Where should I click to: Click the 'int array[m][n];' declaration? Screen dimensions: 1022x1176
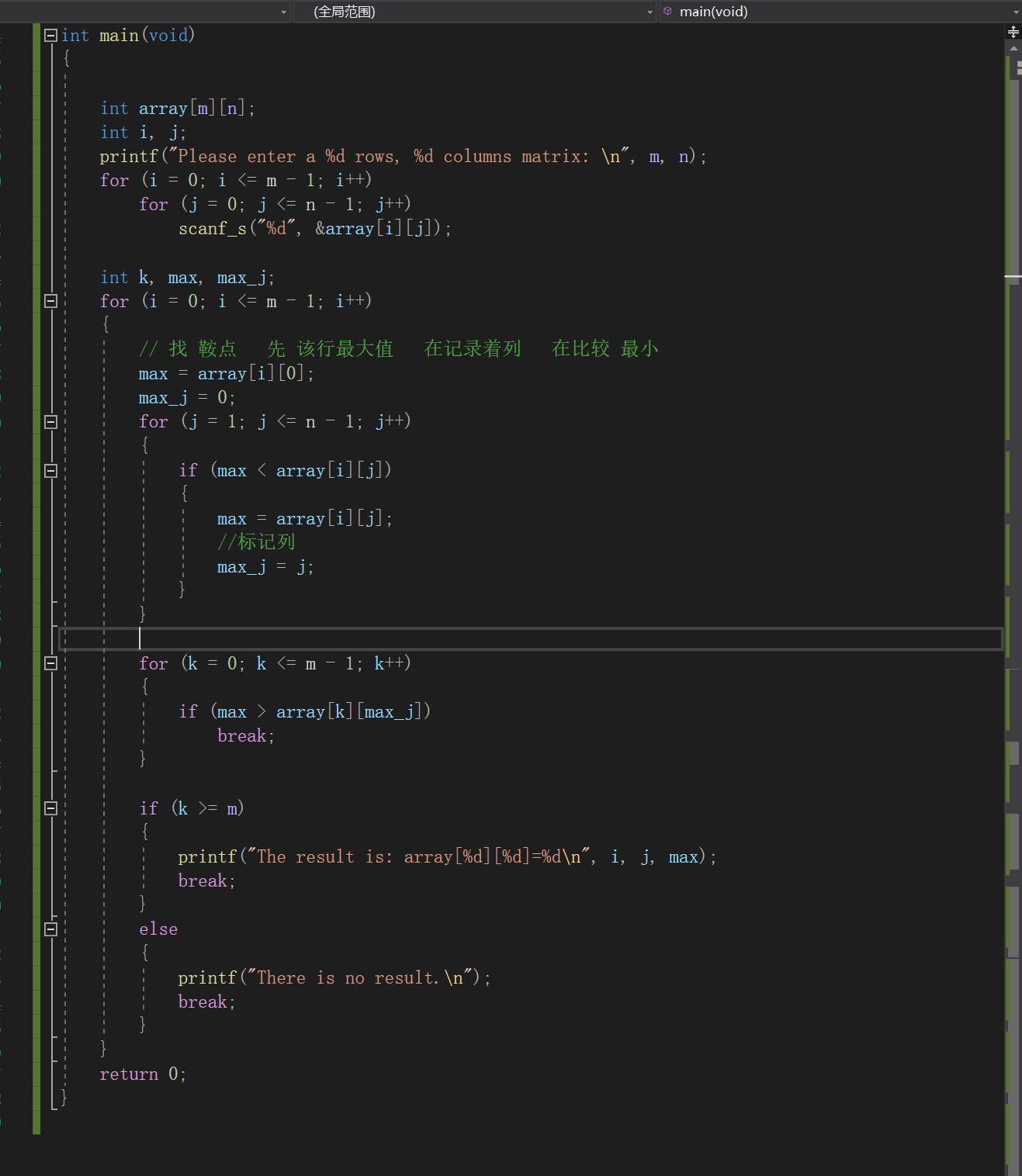pos(178,108)
